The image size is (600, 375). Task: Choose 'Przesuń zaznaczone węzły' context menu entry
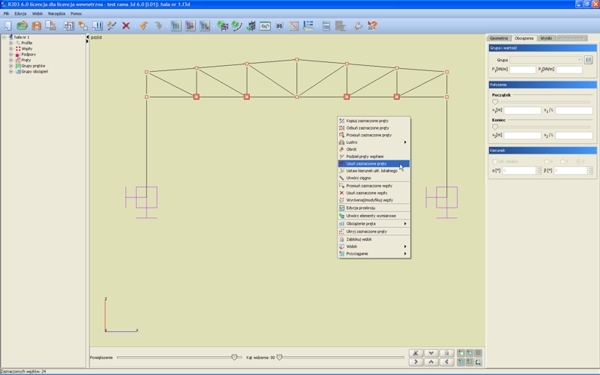(373, 186)
